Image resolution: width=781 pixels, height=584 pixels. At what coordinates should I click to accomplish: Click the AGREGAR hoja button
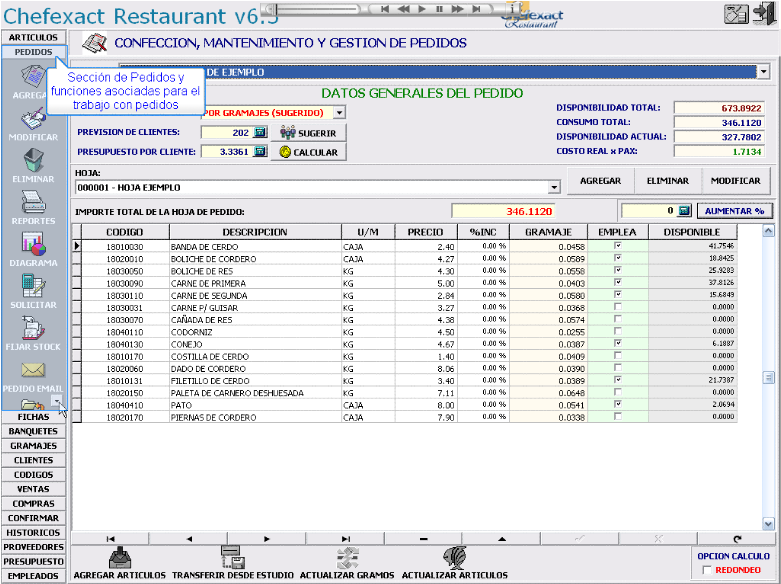[x=600, y=181]
